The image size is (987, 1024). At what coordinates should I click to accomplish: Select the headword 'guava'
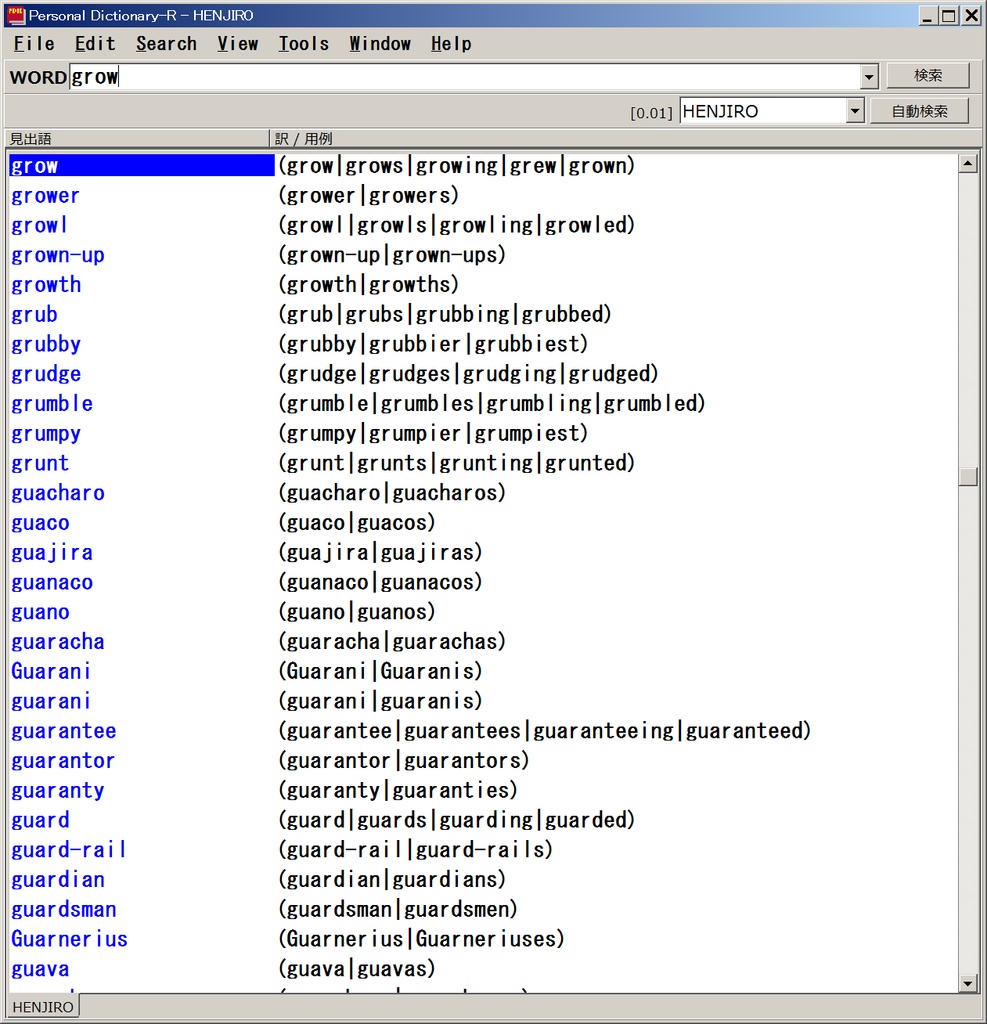(40, 969)
